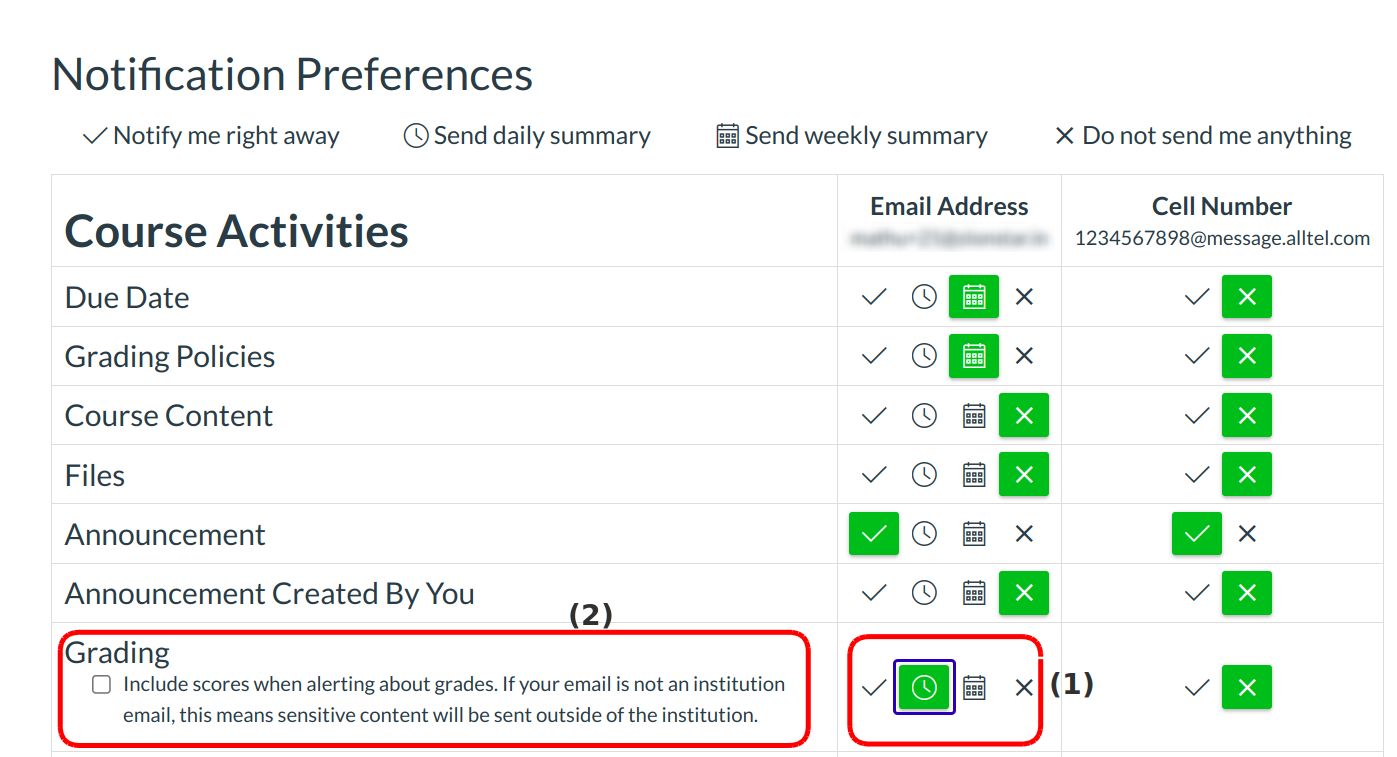Click the "Notify me right away" legend
This screenshot has width=1397, height=757.
(211, 135)
